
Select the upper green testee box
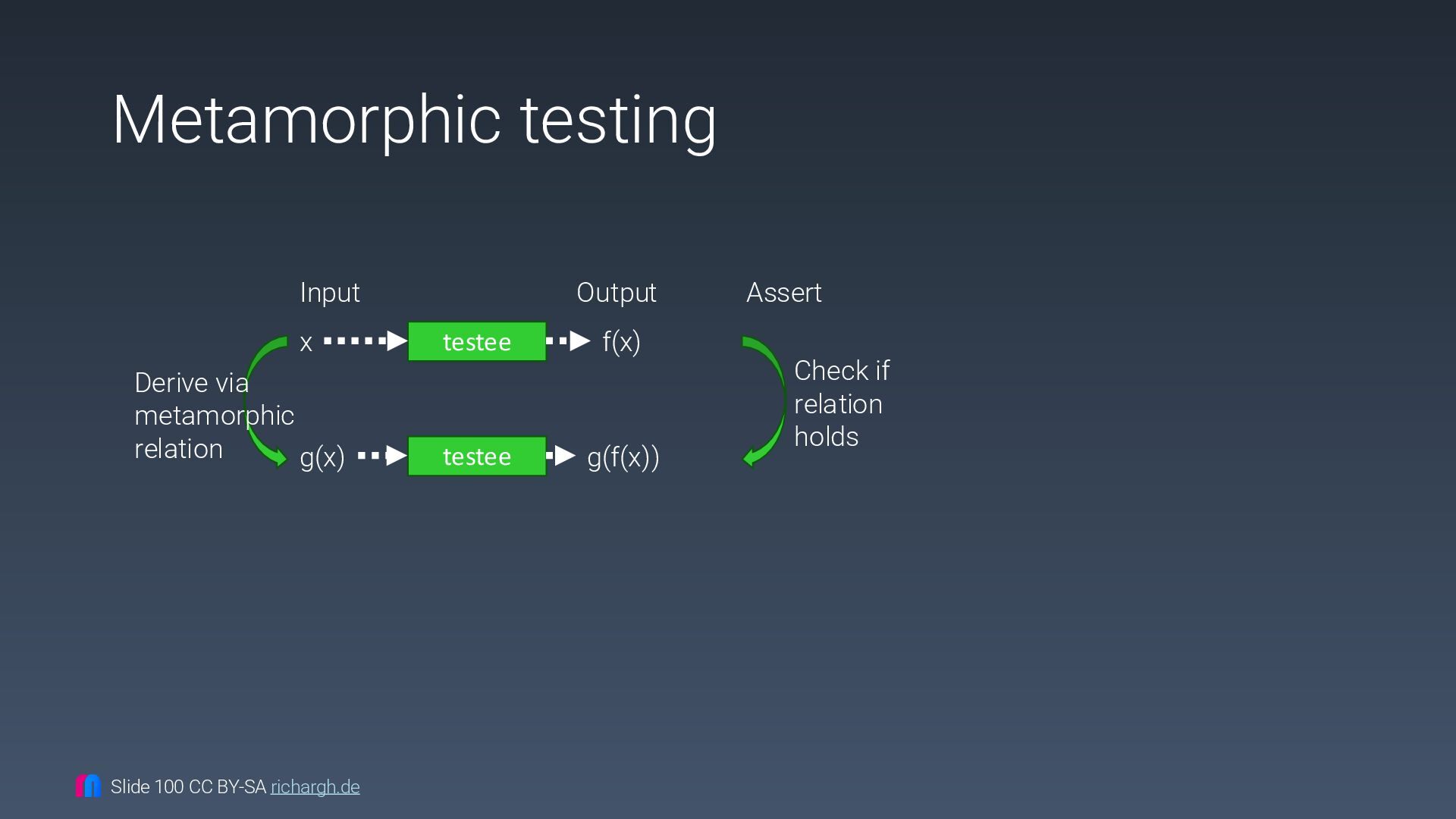coord(476,342)
